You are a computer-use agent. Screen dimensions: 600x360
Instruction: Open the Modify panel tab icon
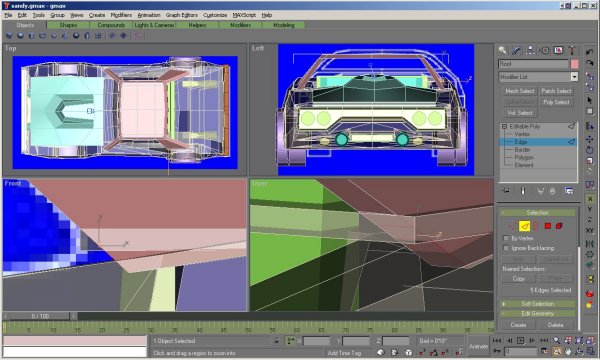click(516, 50)
